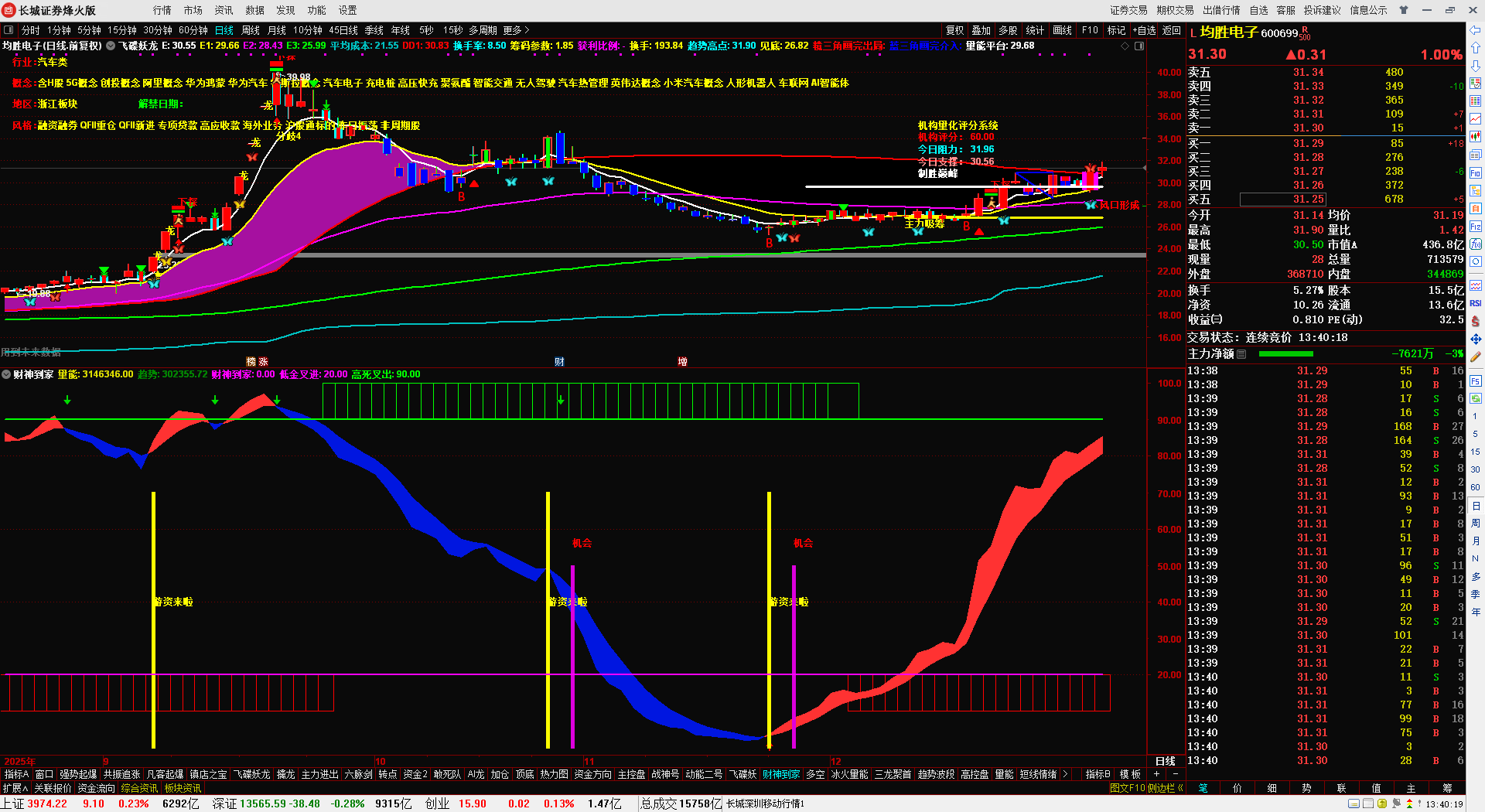Switch to 60分钟 chart tab
The image size is (1485, 812).
193,30
